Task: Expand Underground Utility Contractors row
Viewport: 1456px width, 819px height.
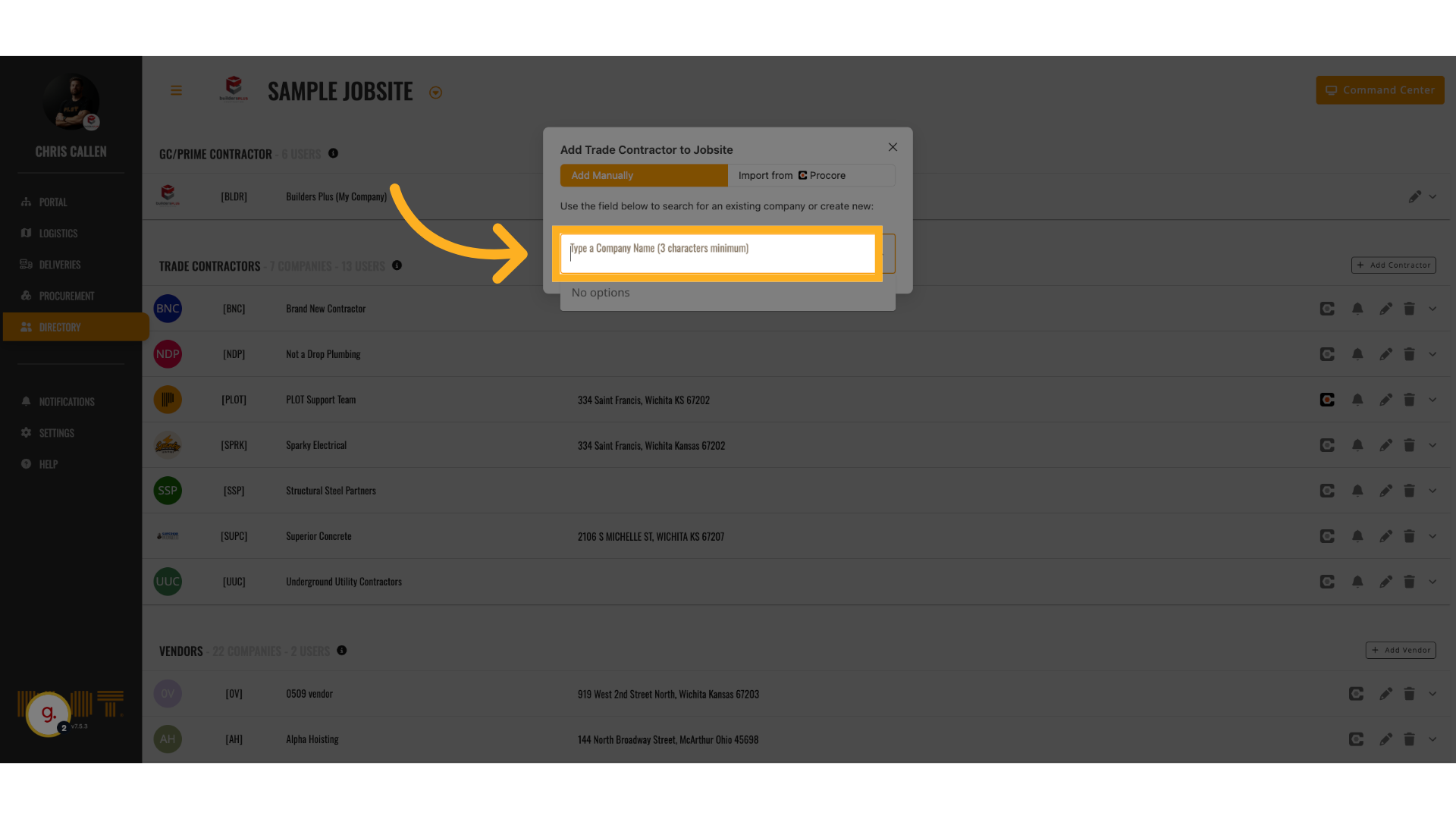Action: point(1432,582)
